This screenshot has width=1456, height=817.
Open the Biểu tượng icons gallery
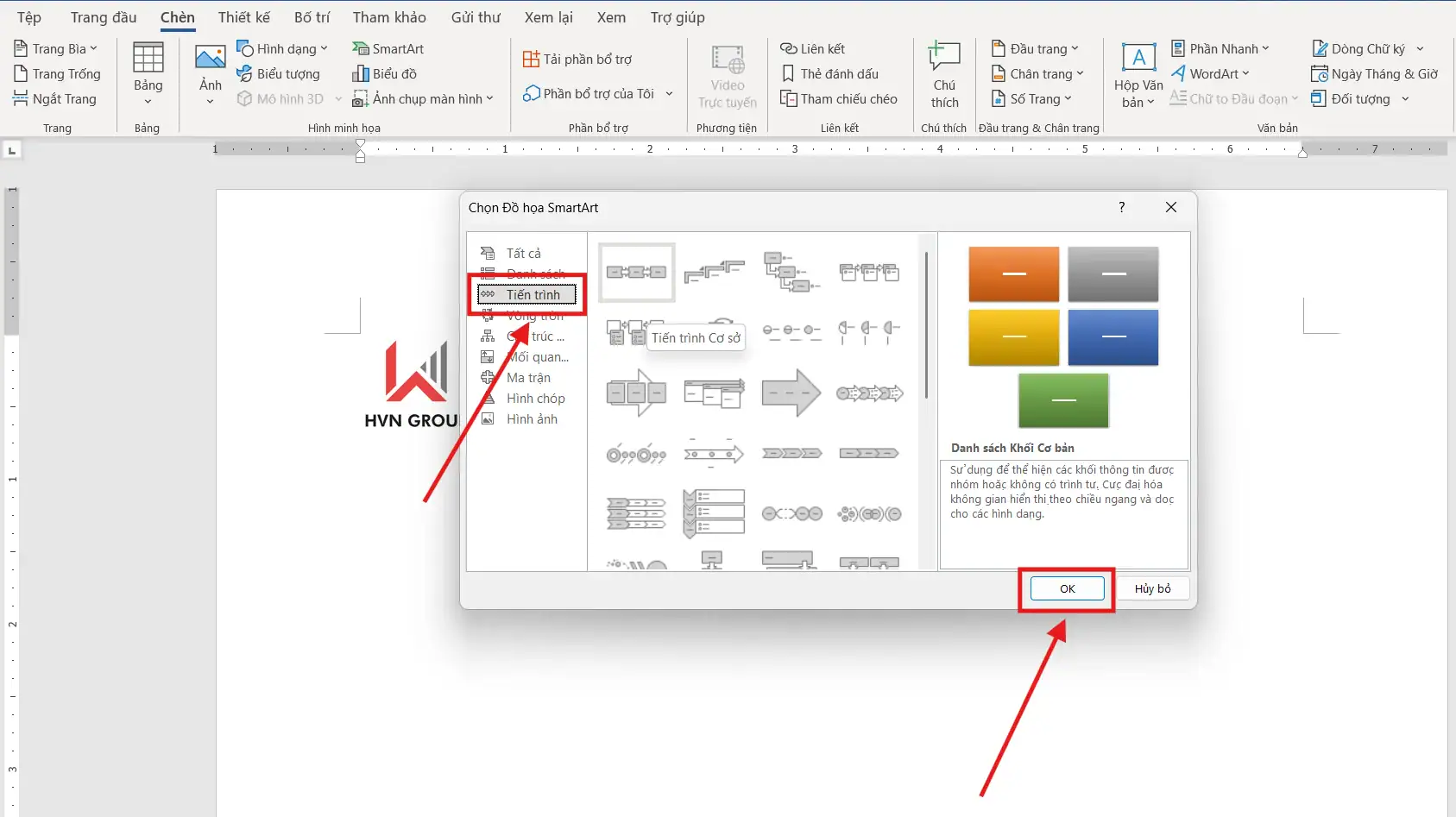pos(279,74)
